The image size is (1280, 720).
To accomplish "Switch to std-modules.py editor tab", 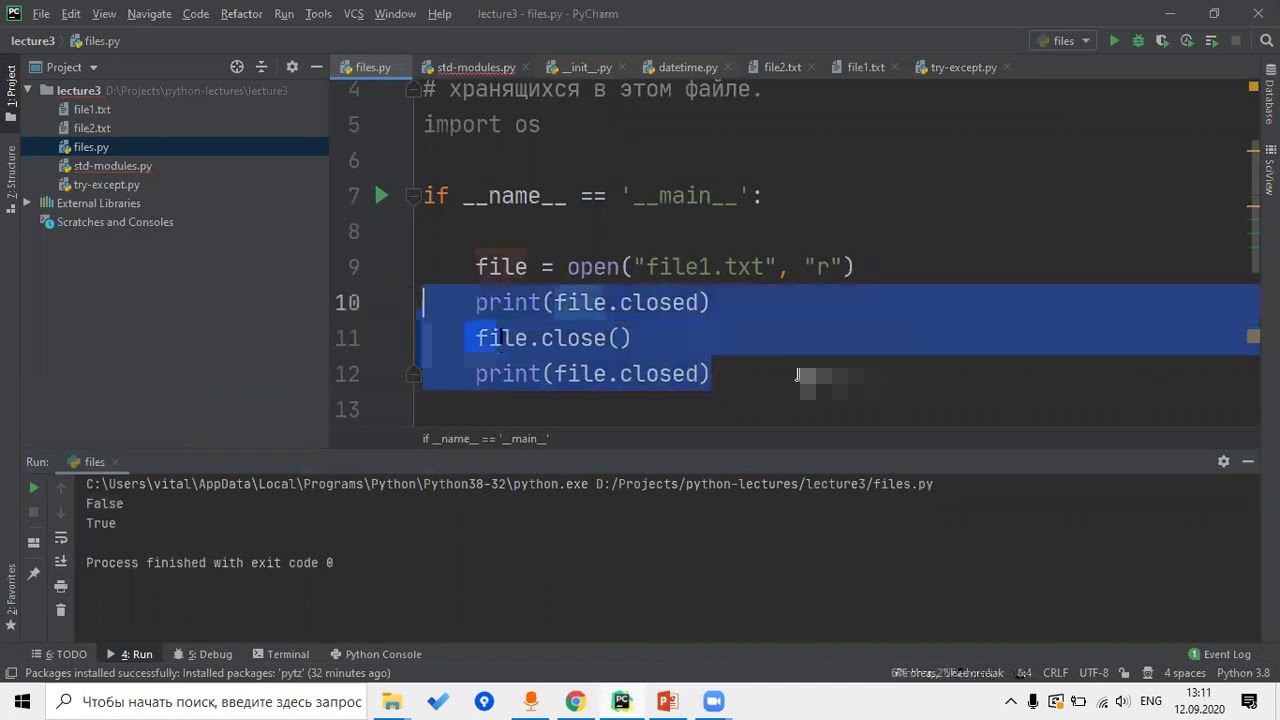I will [476, 67].
